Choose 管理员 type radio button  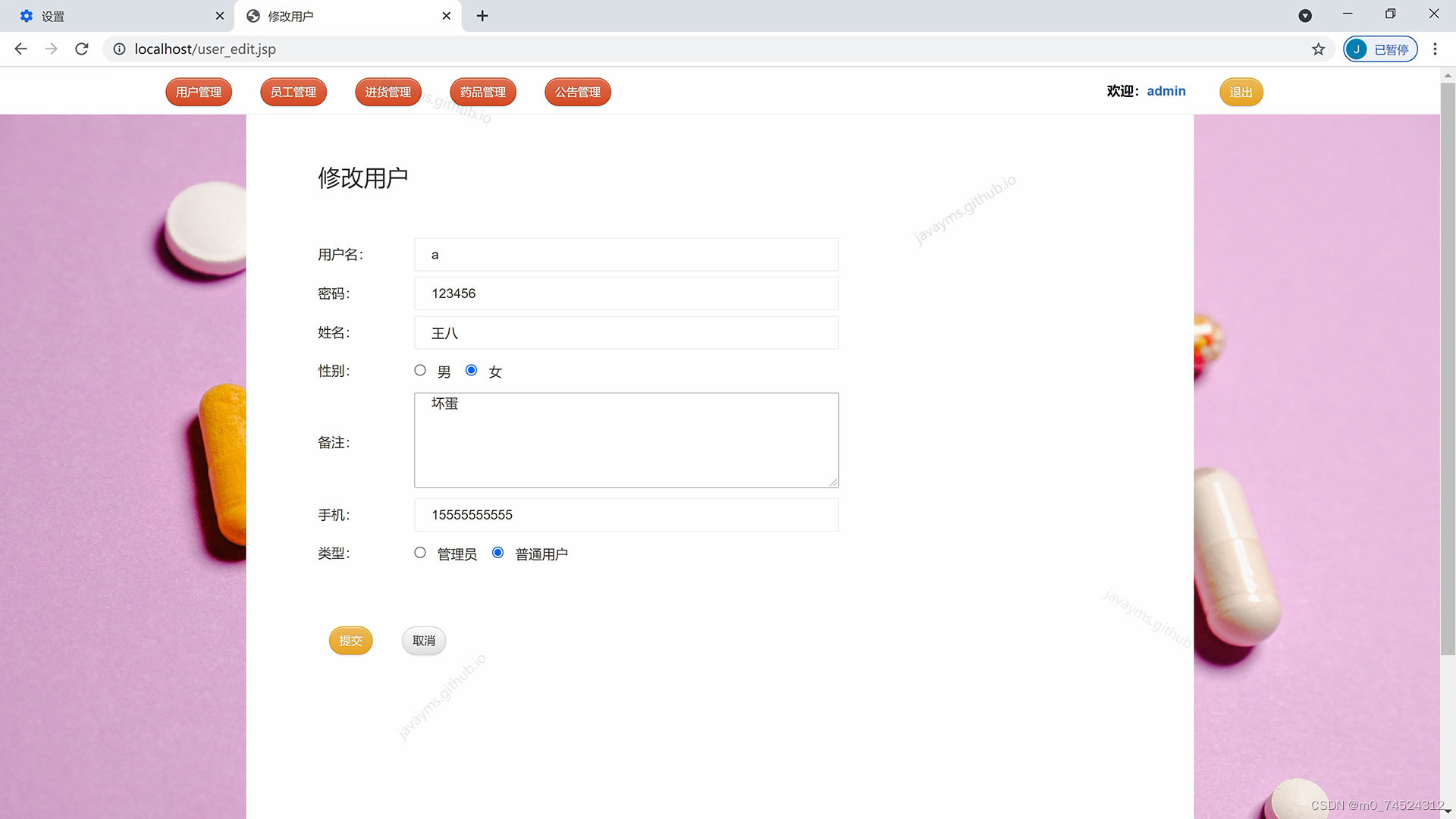(x=420, y=553)
